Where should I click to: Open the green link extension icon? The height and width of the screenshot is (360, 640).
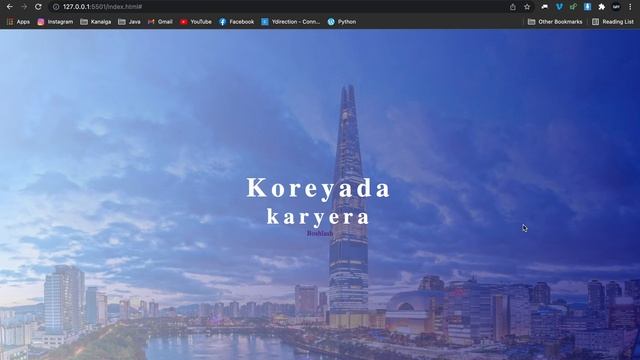coord(573,7)
